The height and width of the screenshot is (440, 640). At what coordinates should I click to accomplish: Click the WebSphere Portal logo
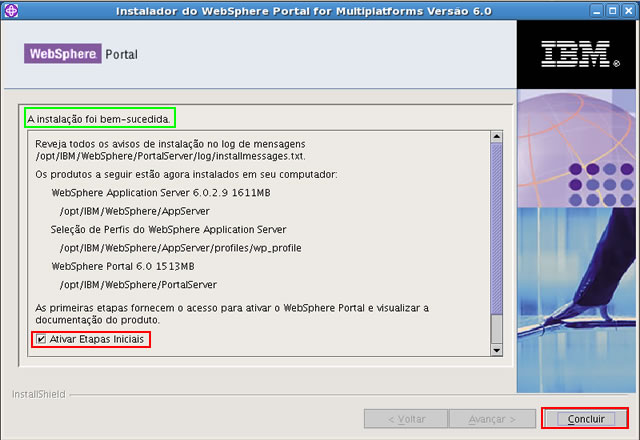point(81,53)
